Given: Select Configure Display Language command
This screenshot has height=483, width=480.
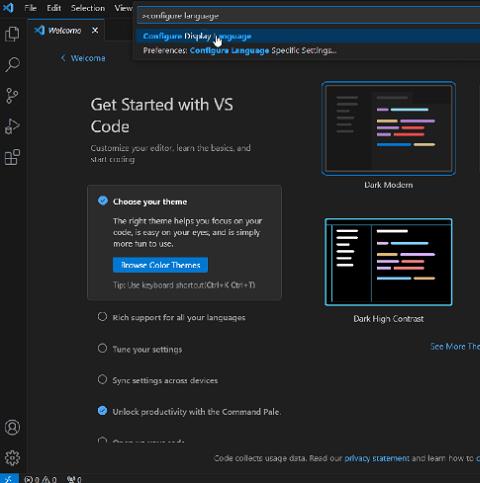Looking at the screenshot, I should (x=307, y=36).
